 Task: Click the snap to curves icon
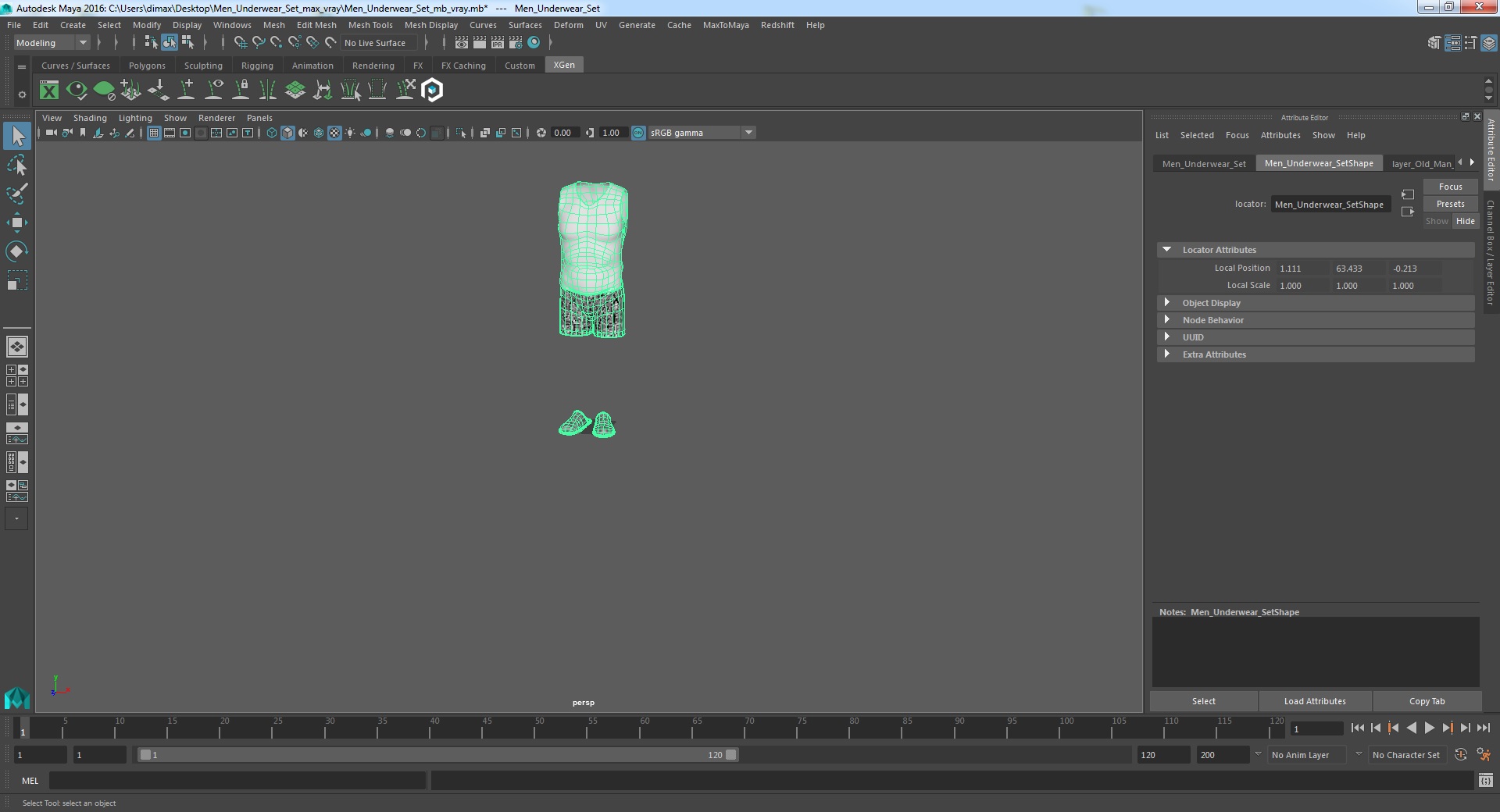point(259,43)
